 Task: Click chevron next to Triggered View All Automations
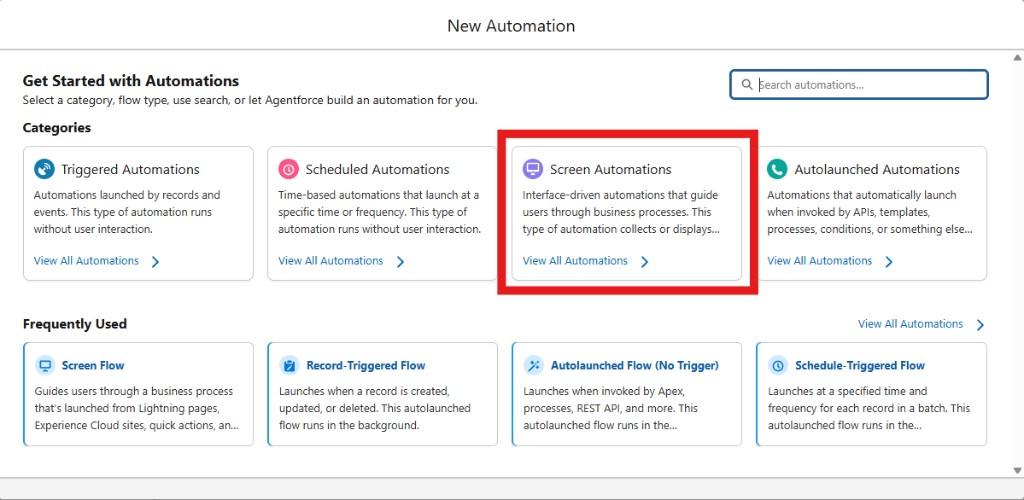[155, 262]
